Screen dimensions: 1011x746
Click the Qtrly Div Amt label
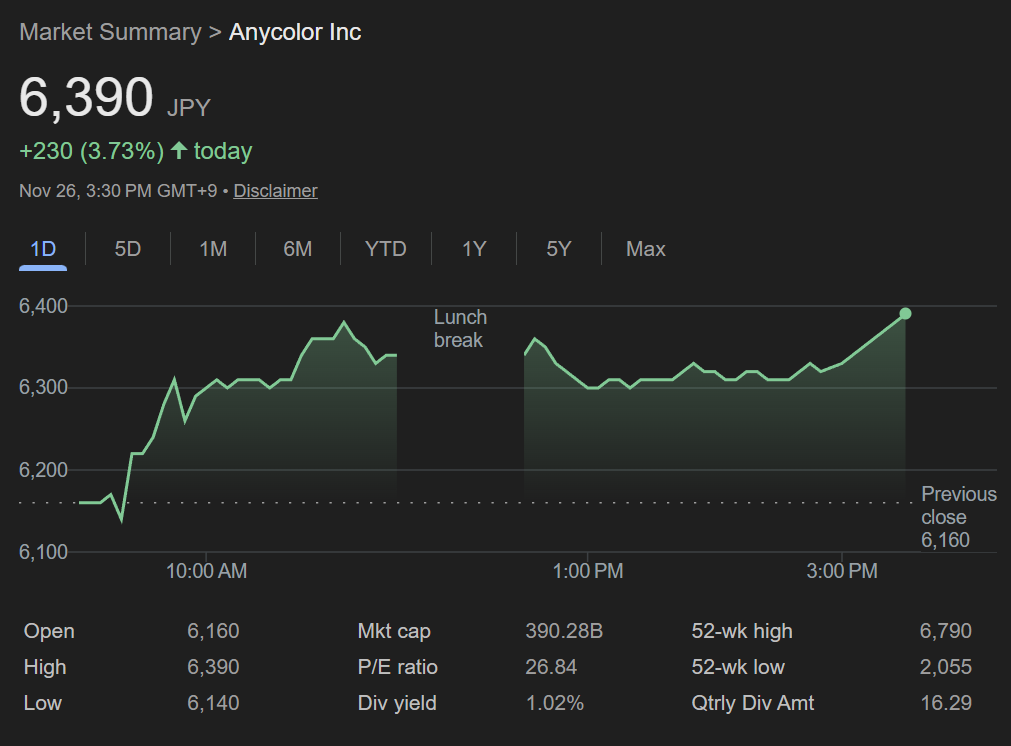[x=753, y=703]
